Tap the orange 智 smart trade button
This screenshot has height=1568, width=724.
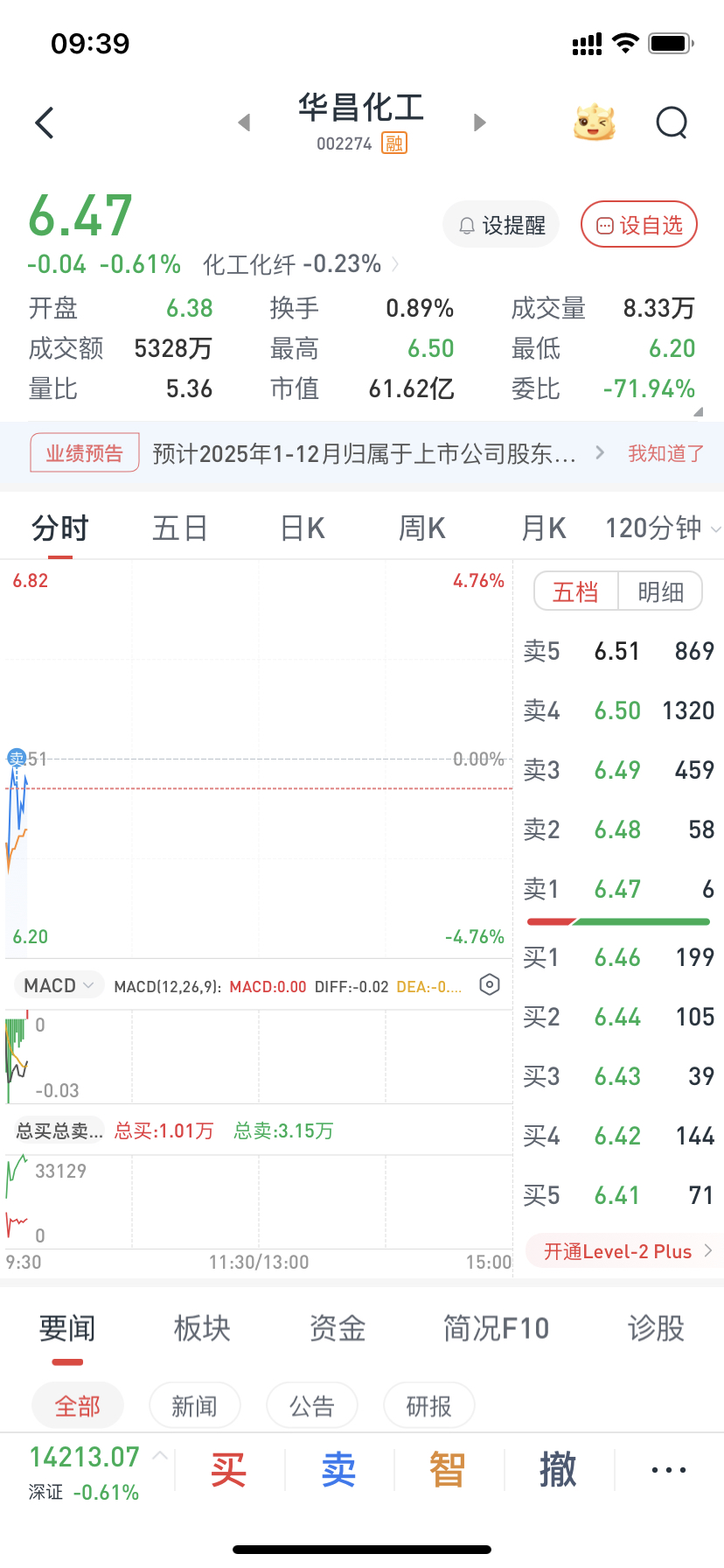448,1470
